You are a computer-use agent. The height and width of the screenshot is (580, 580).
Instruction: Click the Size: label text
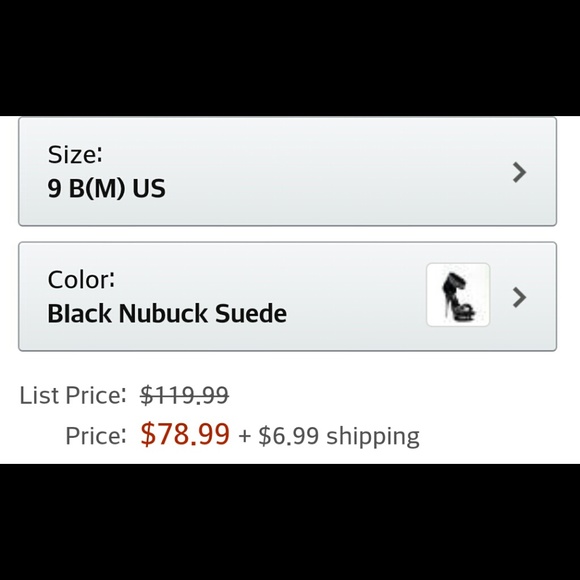point(75,154)
